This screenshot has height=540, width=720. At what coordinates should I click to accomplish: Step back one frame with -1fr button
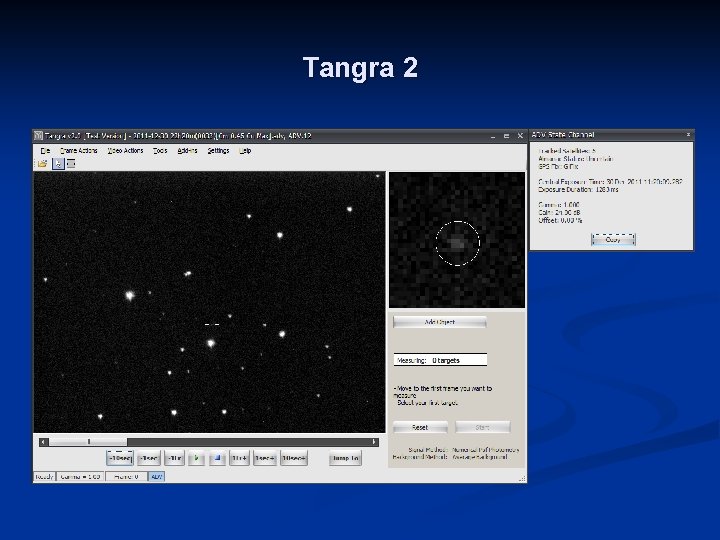click(x=174, y=458)
